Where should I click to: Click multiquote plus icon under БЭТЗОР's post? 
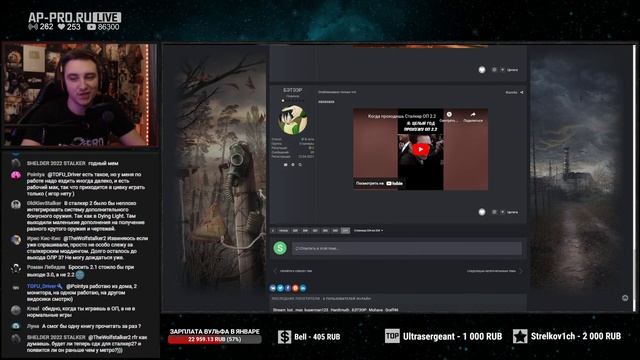click(x=502, y=212)
